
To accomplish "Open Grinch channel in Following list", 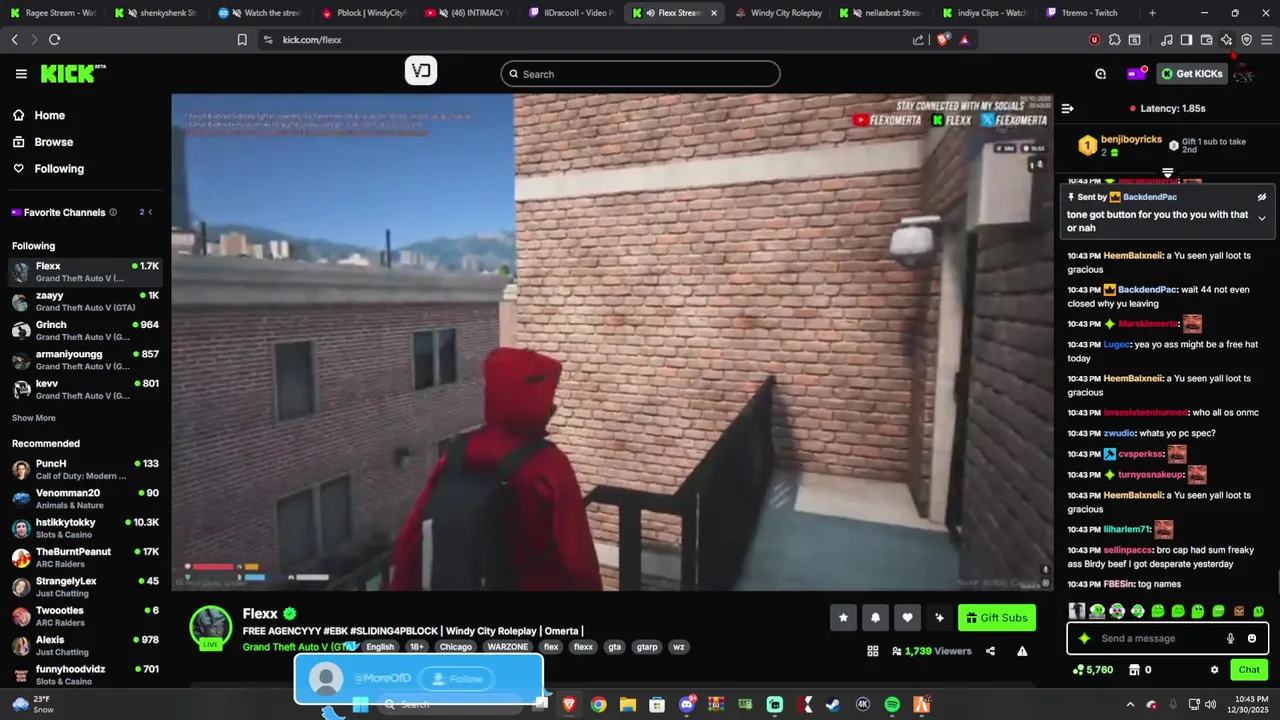I will (85, 331).
